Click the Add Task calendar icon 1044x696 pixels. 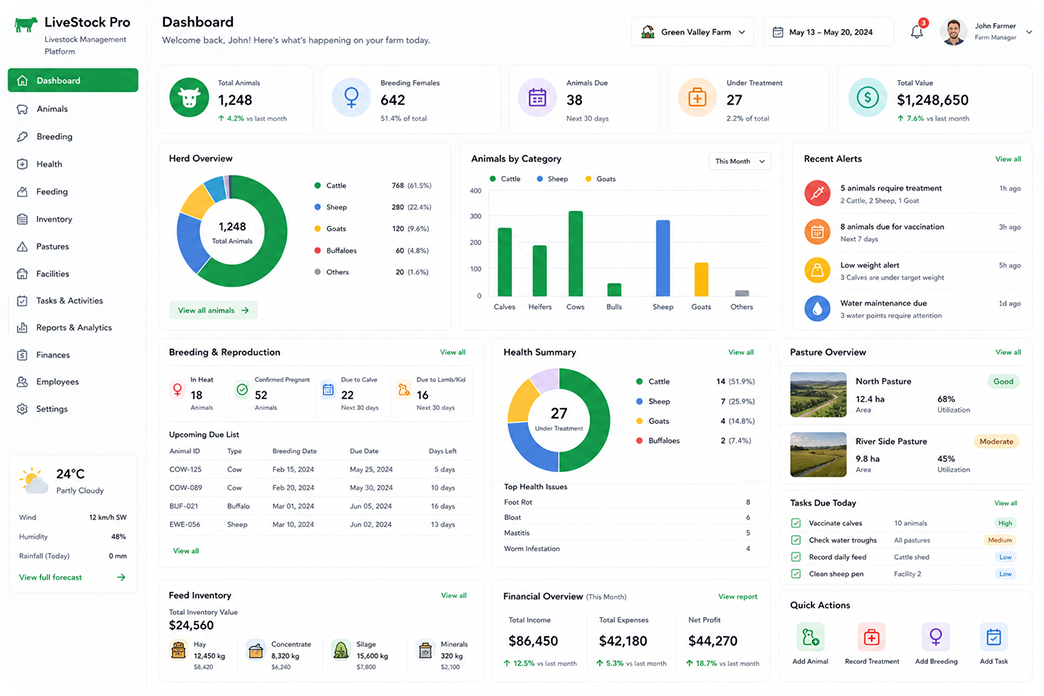(x=993, y=637)
